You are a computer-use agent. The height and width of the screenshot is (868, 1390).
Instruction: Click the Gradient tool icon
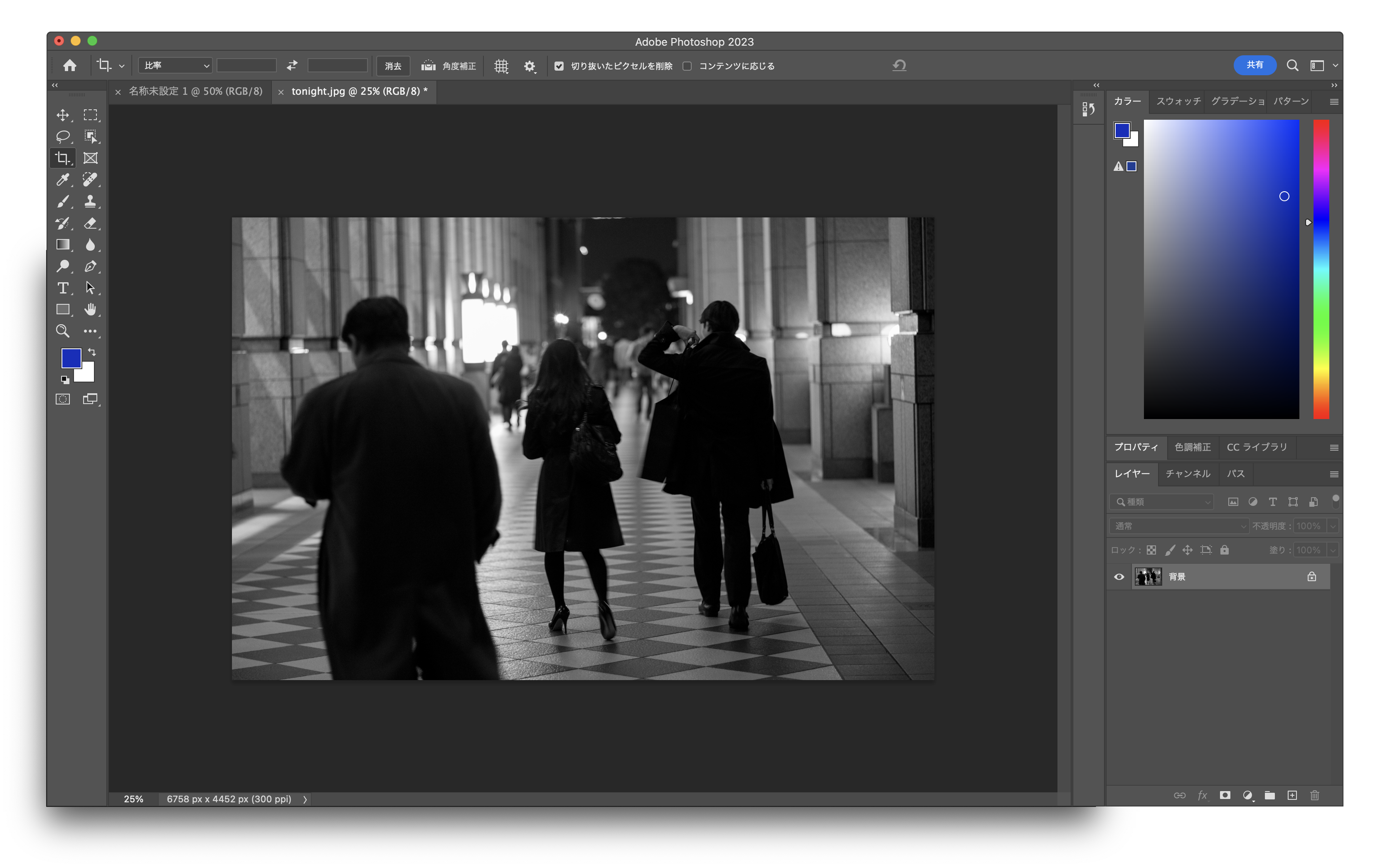click(62, 244)
